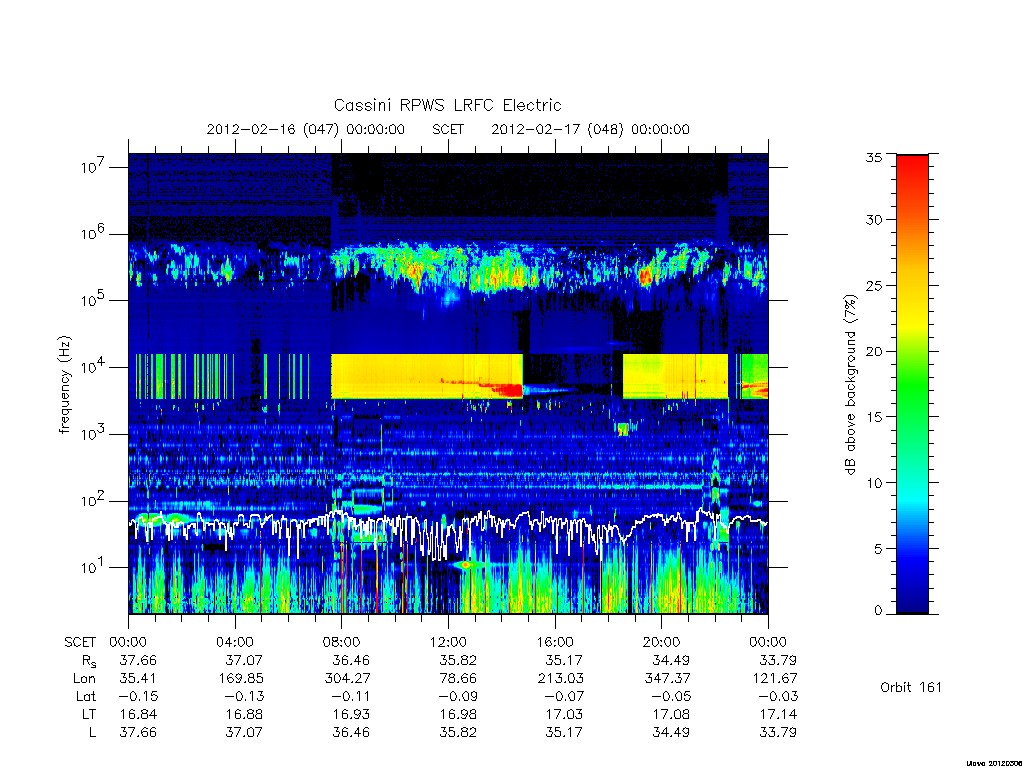Select the 35 label on the colorbar

pyautogui.click(x=873, y=157)
